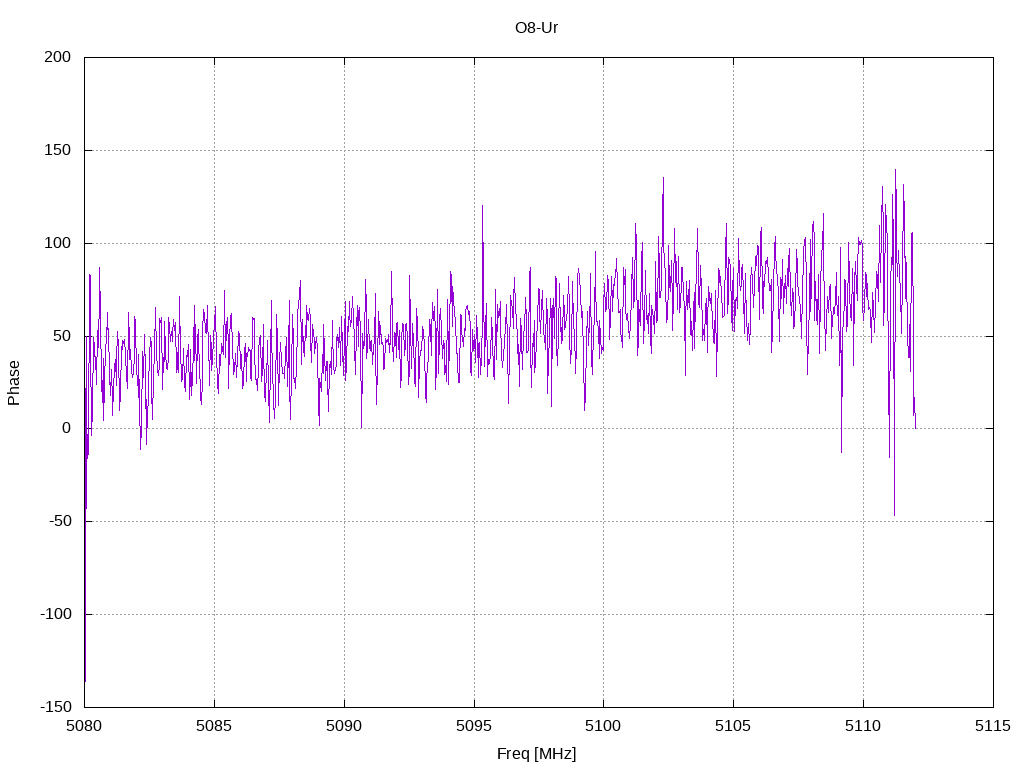Click the x-axis tick label 5080
This screenshot has height=768, width=1024.
point(84,726)
